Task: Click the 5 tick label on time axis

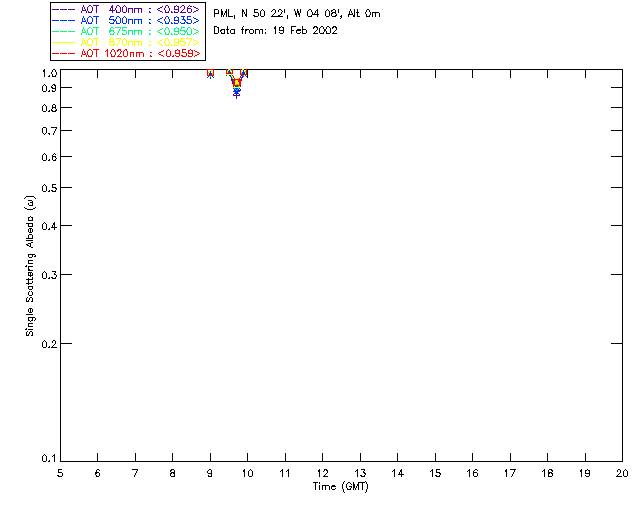Action: (60, 473)
